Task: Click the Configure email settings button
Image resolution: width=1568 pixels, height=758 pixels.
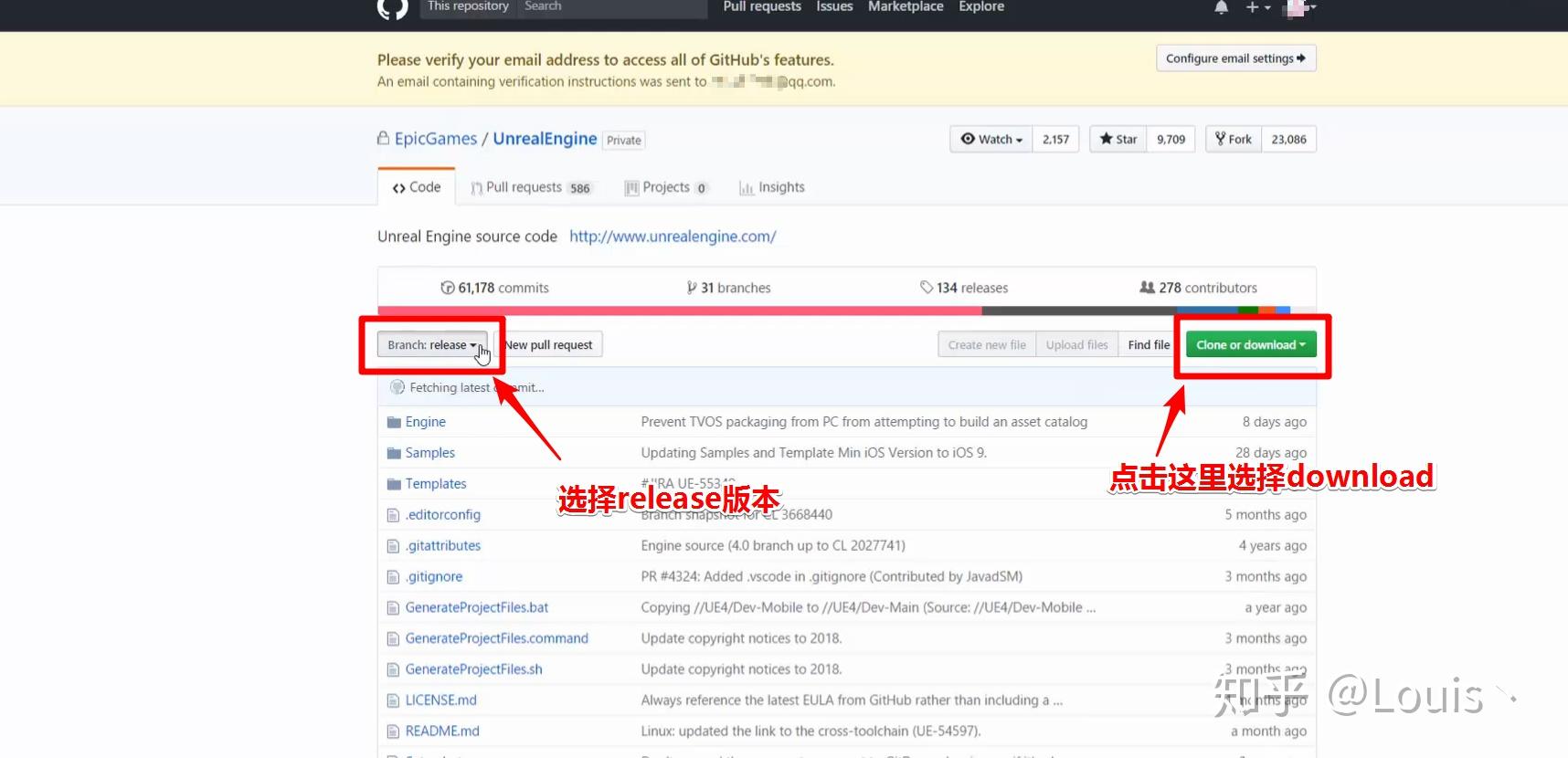Action: pyautogui.click(x=1235, y=58)
